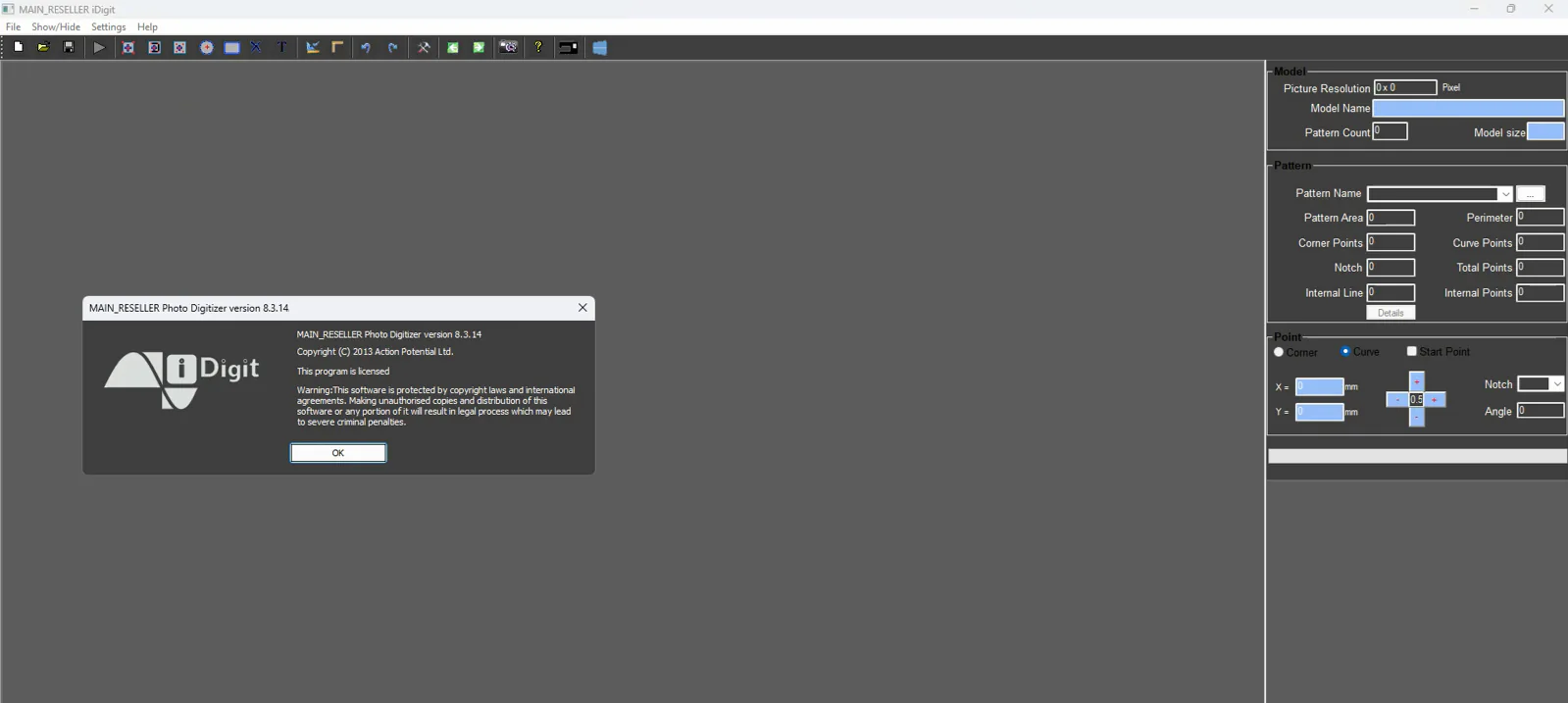Click the Y coordinate input field

click(x=1319, y=412)
